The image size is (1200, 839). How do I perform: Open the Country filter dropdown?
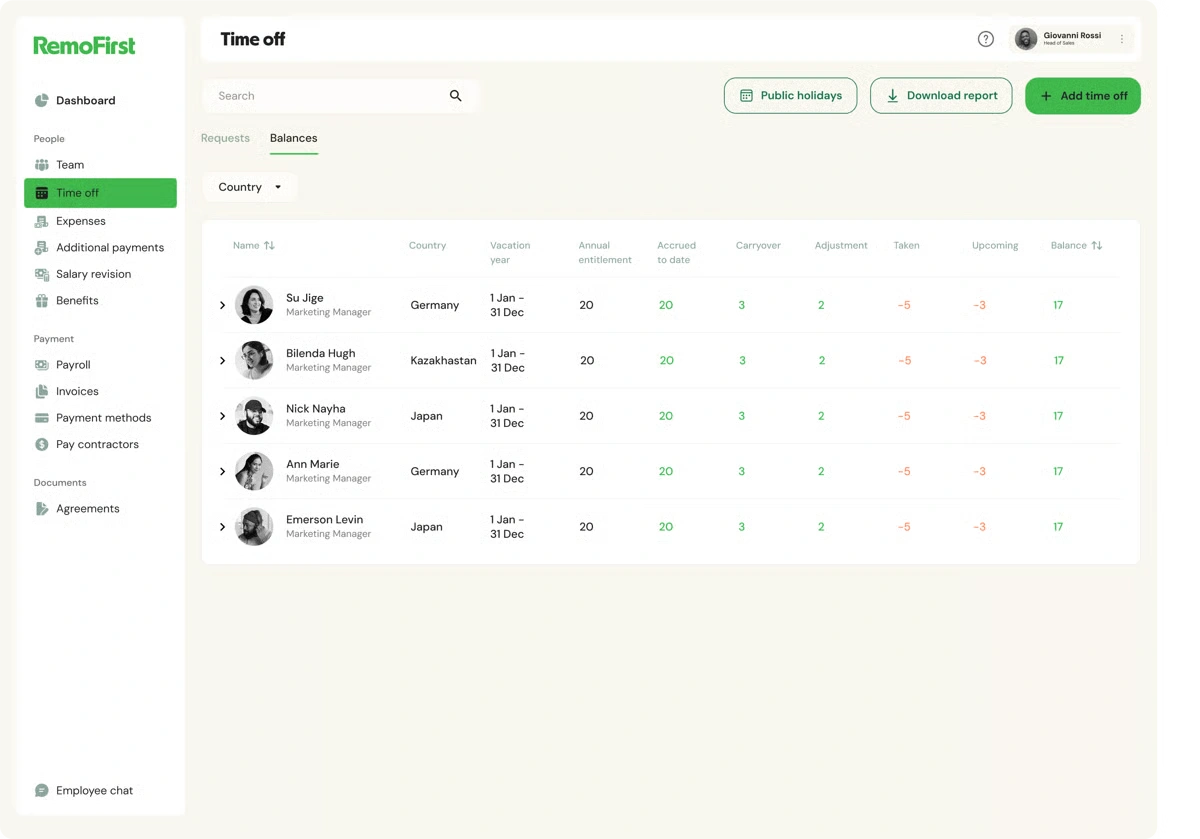(x=250, y=187)
